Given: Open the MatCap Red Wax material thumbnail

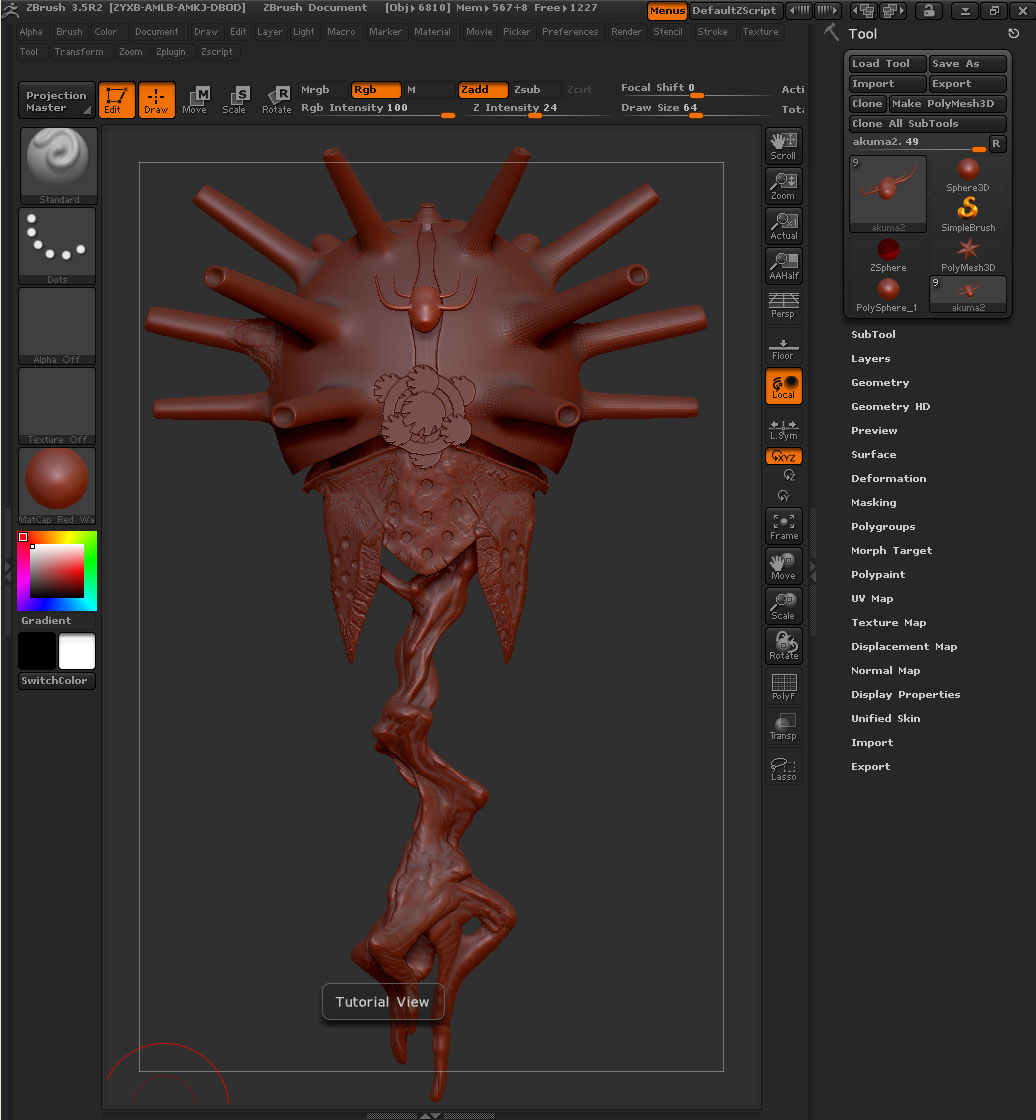Looking at the screenshot, I should pyautogui.click(x=58, y=485).
